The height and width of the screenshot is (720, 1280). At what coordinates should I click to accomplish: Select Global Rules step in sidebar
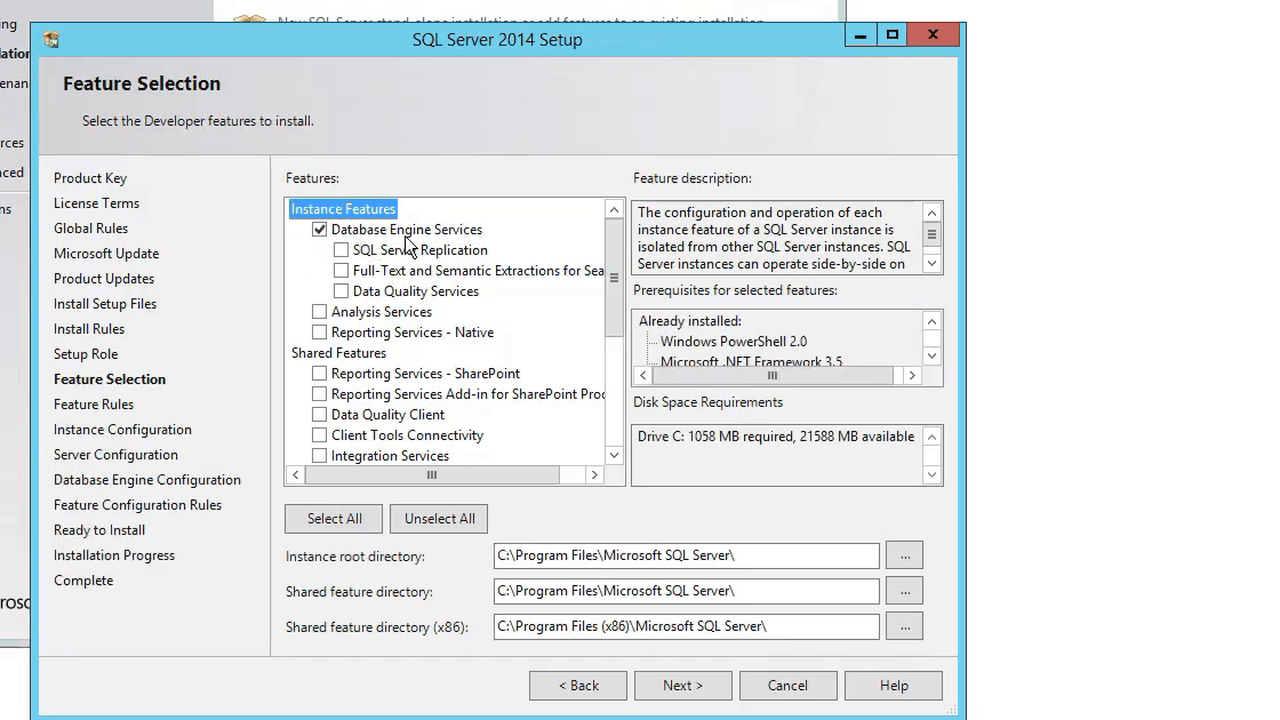[x=91, y=228]
